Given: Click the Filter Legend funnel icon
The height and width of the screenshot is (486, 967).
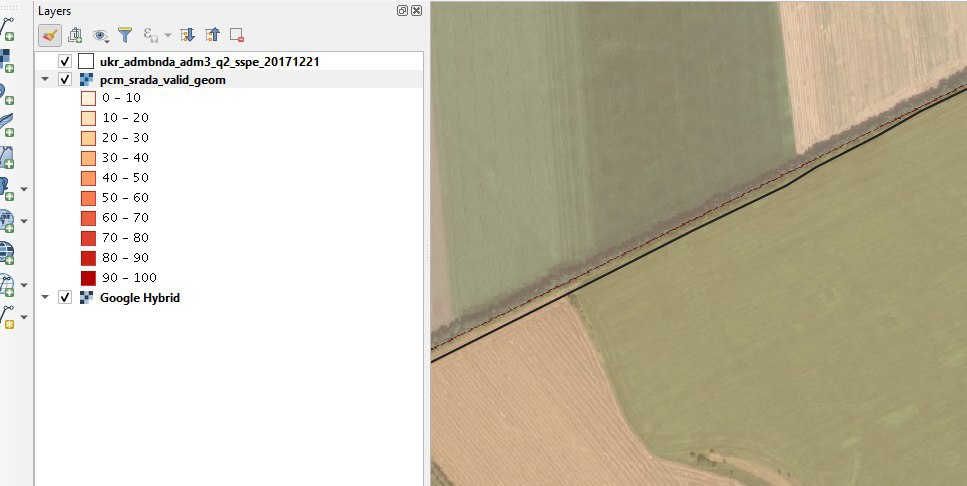Looking at the screenshot, I should [x=125, y=35].
